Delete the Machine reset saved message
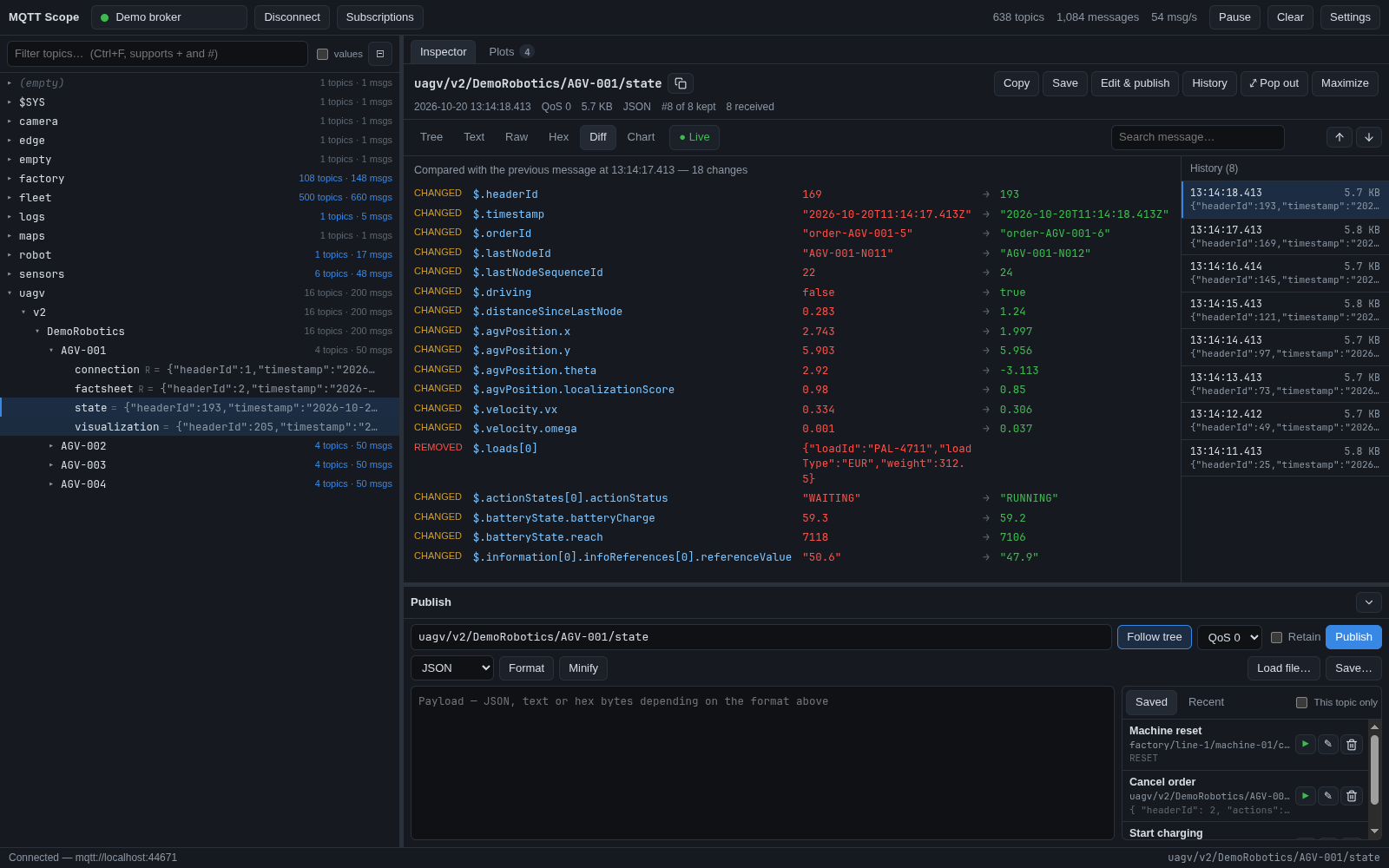The height and width of the screenshot is (868, 1389). (x=1352, y=744)
